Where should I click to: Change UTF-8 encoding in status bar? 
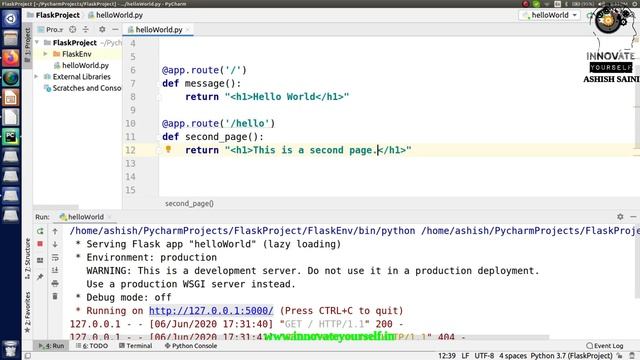(x=484, y=356)
